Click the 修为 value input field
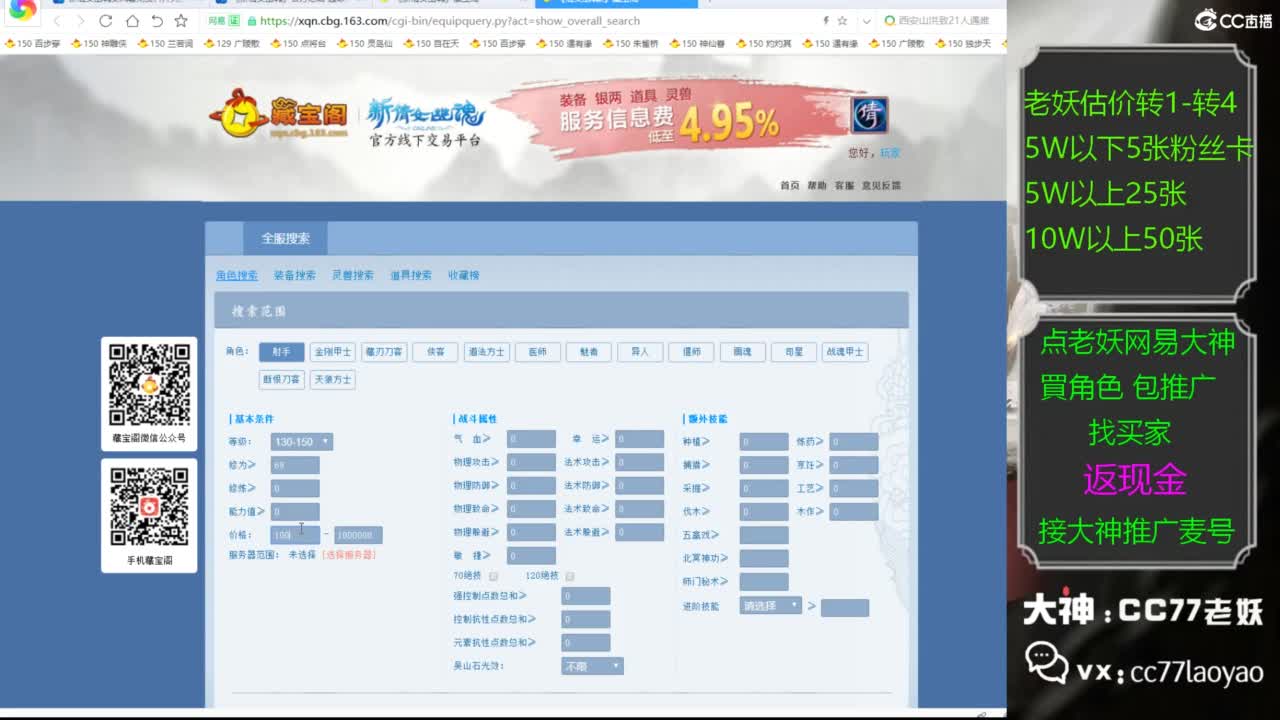Image resolution: width=1280 pixels, height=720 pixels. click(295, 464)
